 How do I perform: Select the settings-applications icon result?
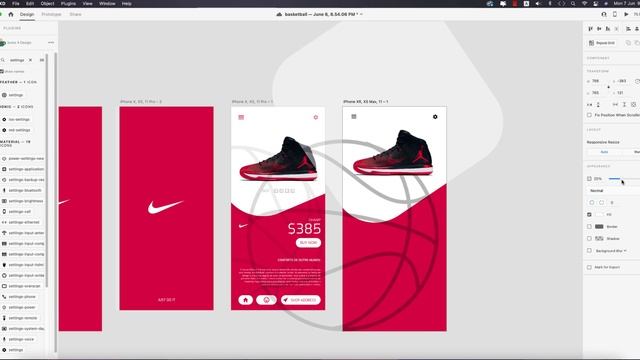coord(23,169)
